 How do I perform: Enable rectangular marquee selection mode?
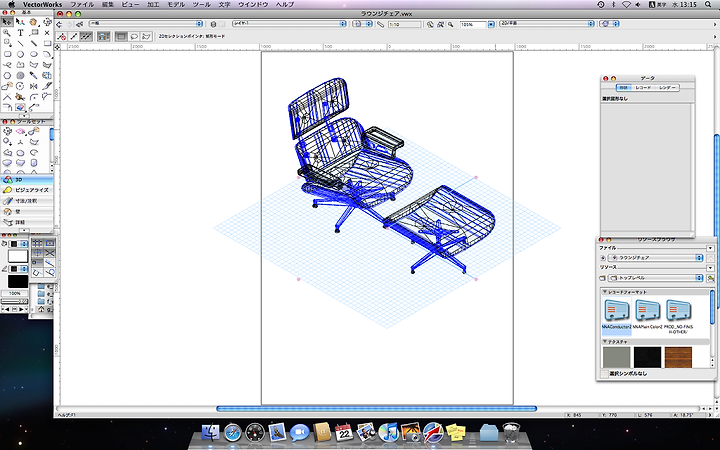pos(121,36)
